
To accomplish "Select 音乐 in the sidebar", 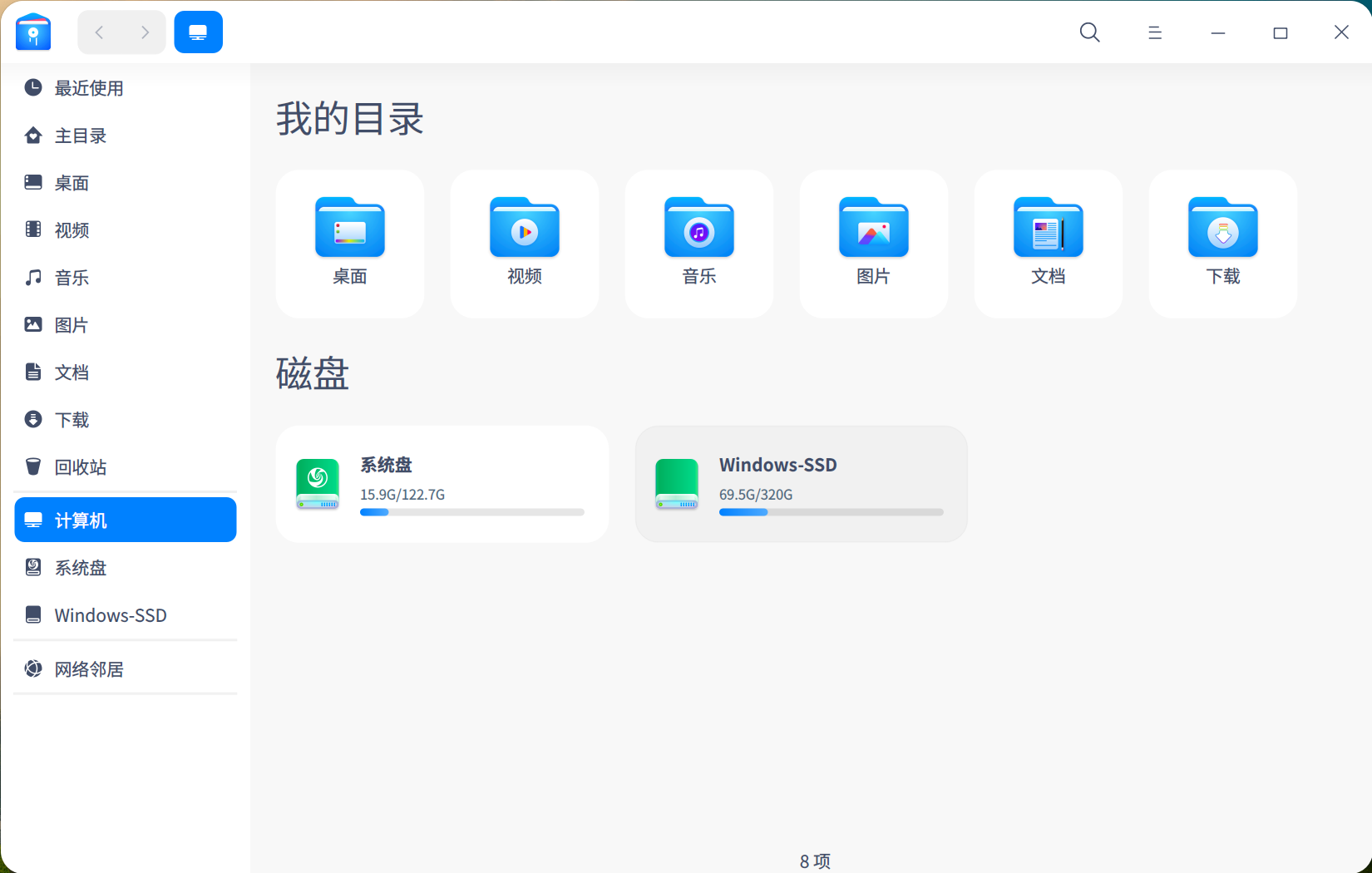I will point(71,278).
